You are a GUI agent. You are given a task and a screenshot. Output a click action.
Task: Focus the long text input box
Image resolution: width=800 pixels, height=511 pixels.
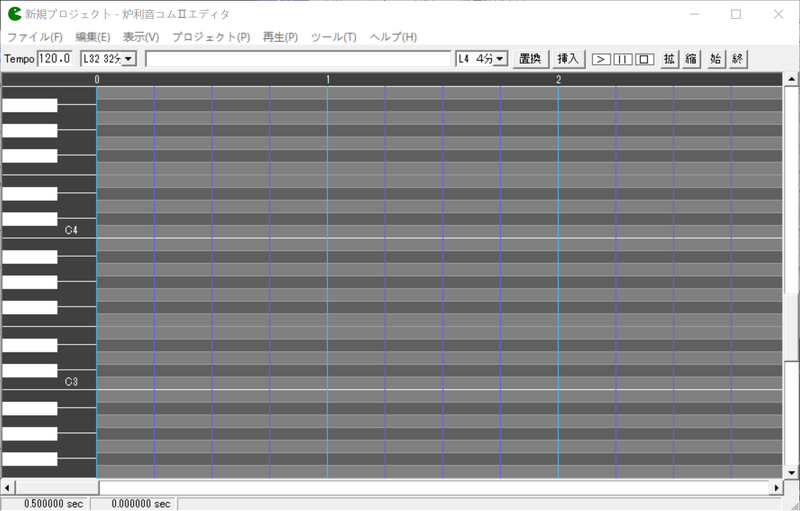tap(298, 59)
